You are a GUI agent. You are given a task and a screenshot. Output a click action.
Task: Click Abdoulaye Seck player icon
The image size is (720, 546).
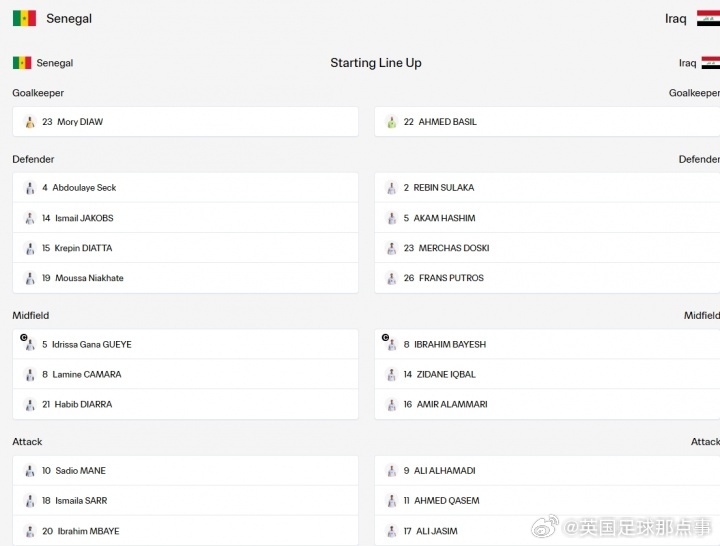30,188
